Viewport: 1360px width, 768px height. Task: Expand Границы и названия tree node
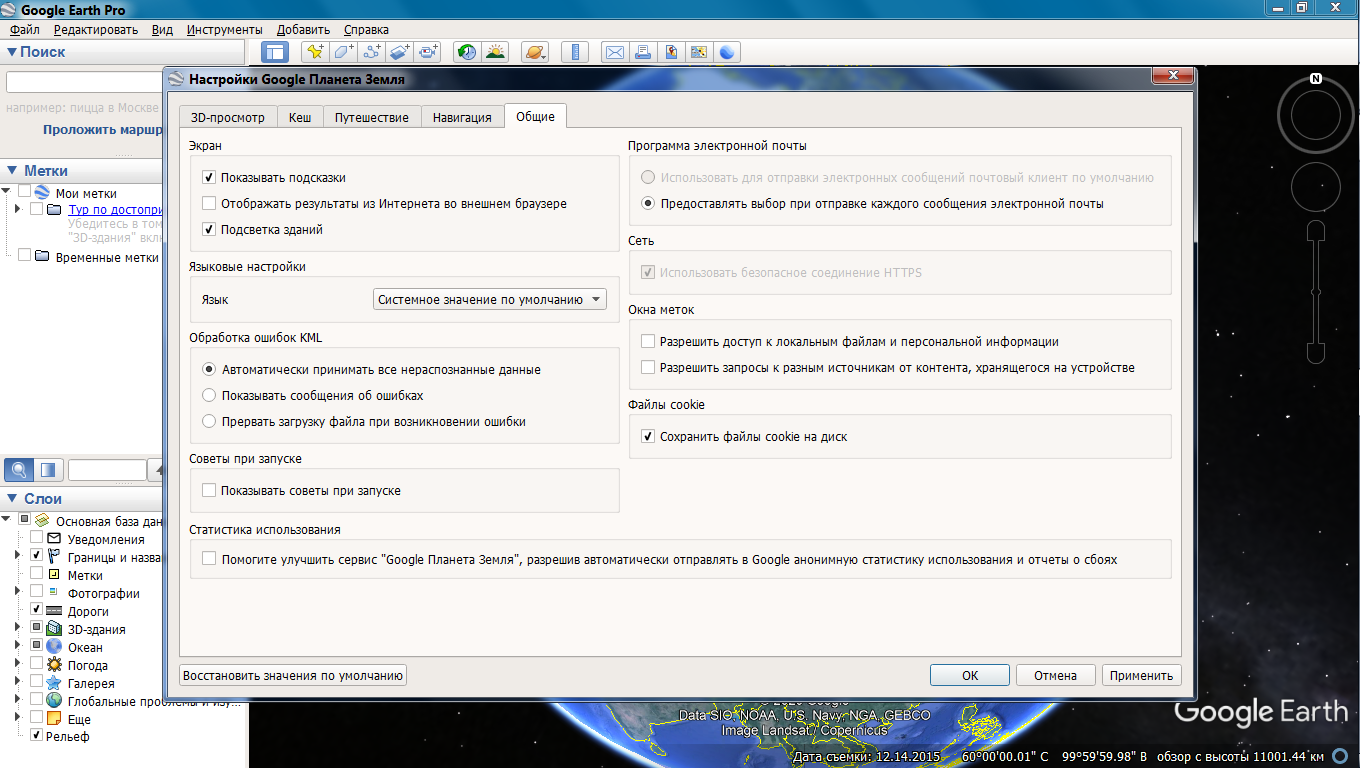tap(17, 555)
